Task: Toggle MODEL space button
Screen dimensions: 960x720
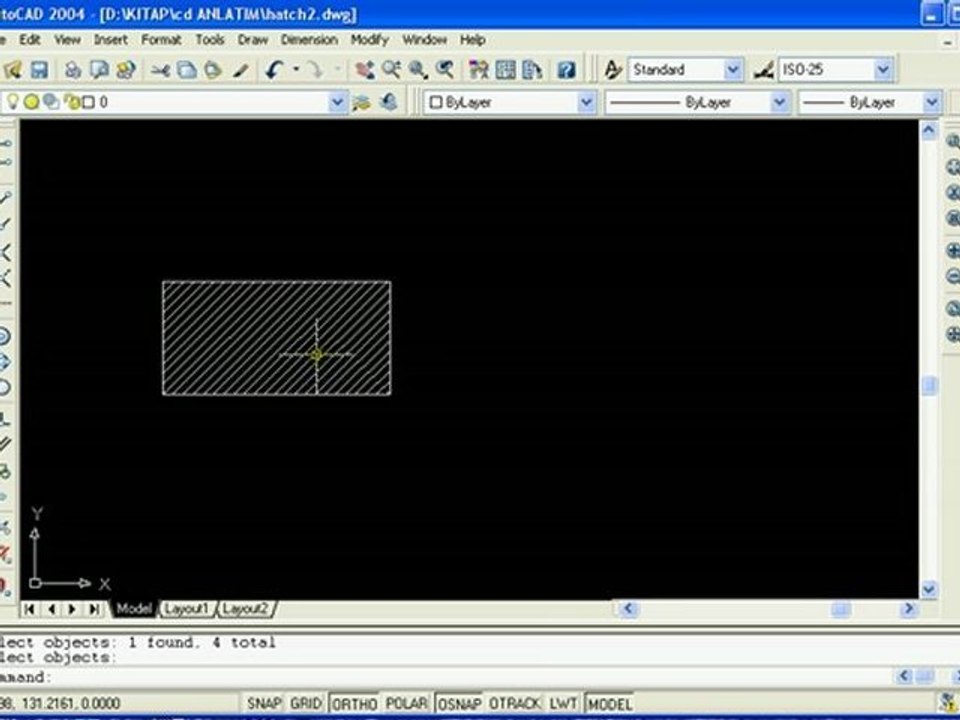Action: pos(610,703)
